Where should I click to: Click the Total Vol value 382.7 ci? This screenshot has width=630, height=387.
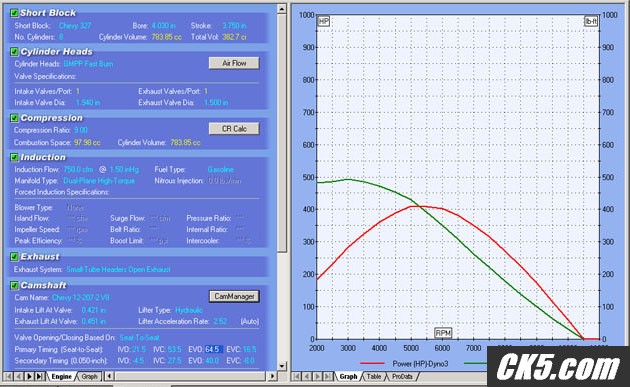pos(234,37)
